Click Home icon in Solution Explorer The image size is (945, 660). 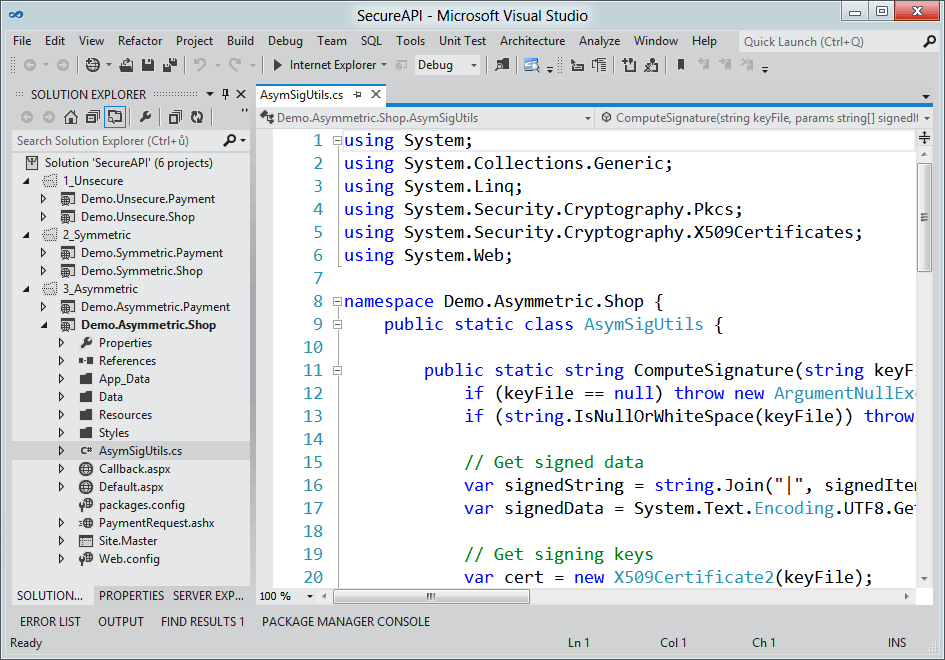pos(71,117)
